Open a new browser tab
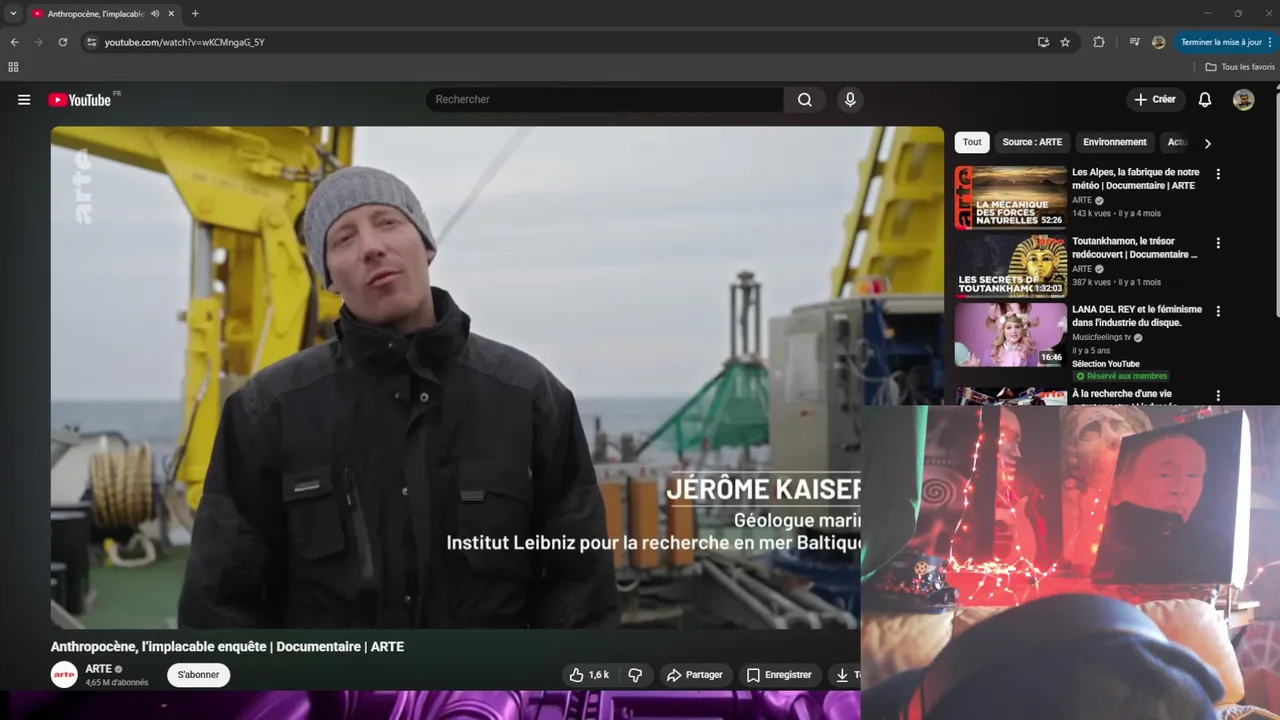Image resolution: width=1280 pixels, height=720 pixels. click(195, 14)
